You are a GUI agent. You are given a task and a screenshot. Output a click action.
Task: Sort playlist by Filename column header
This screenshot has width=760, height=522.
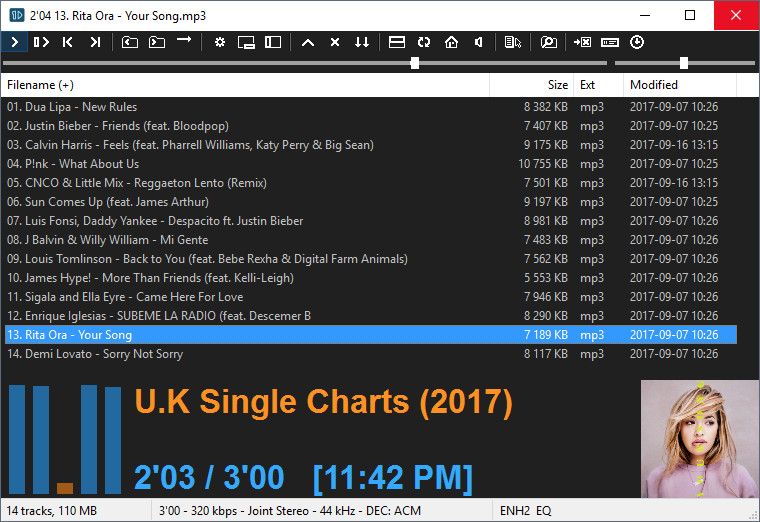pyautogui.click(x=40, y=85)
